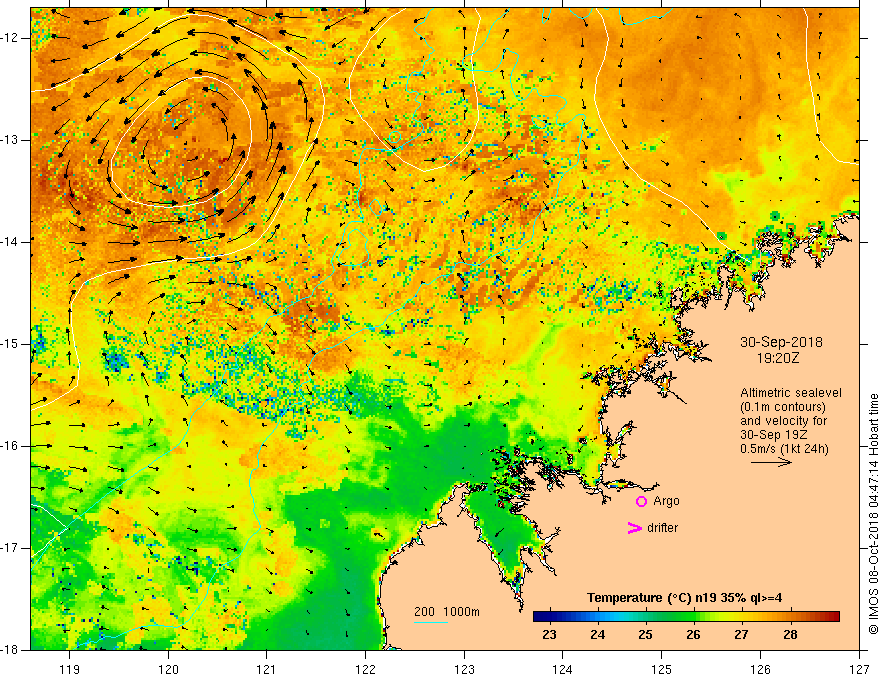The height and width of the screenshot is (680, 880).
Task: Click the latitude axis label -17
Action: coord(11,548)
